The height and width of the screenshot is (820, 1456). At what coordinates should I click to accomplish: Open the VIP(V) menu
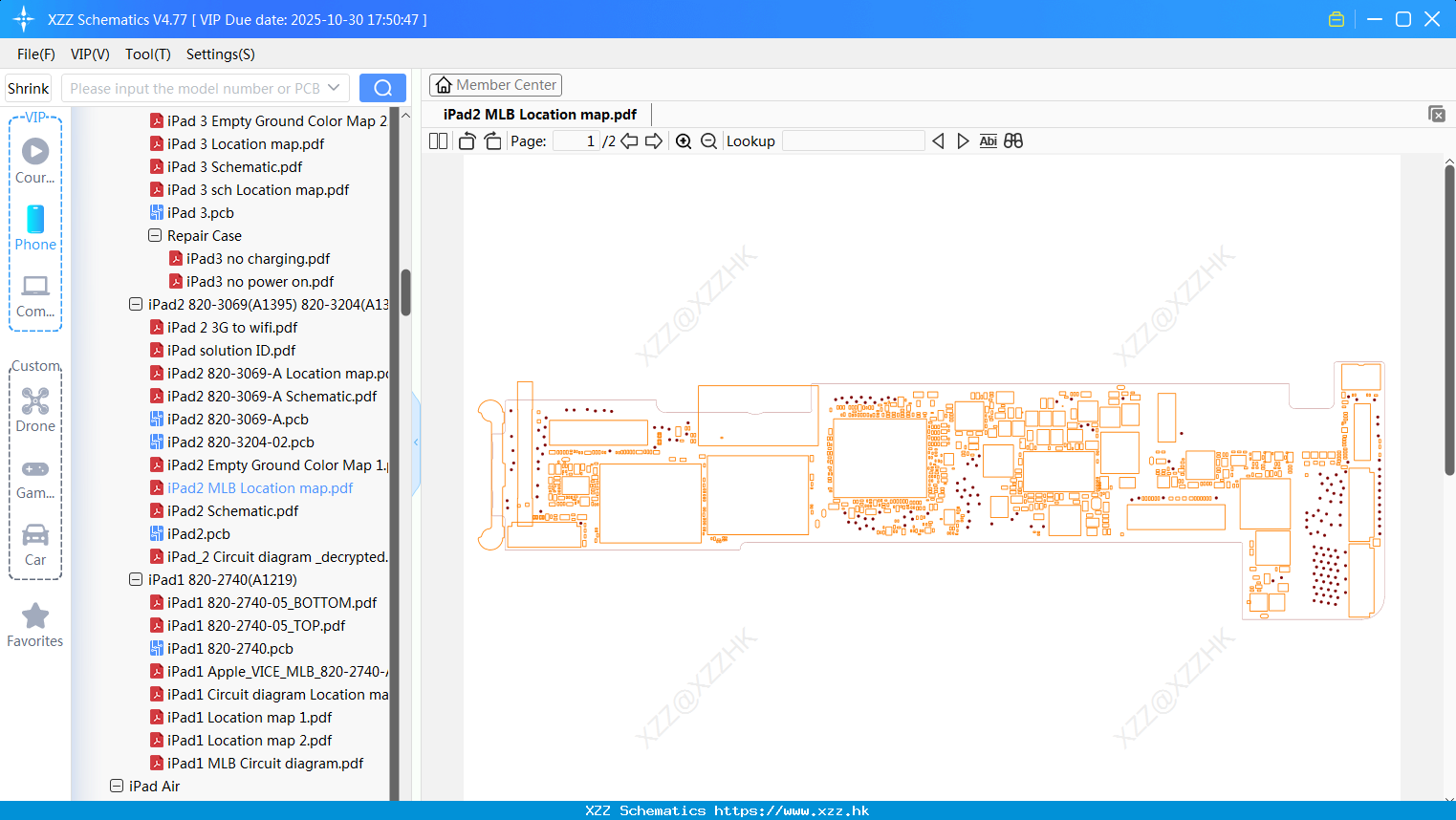point(90,54)
